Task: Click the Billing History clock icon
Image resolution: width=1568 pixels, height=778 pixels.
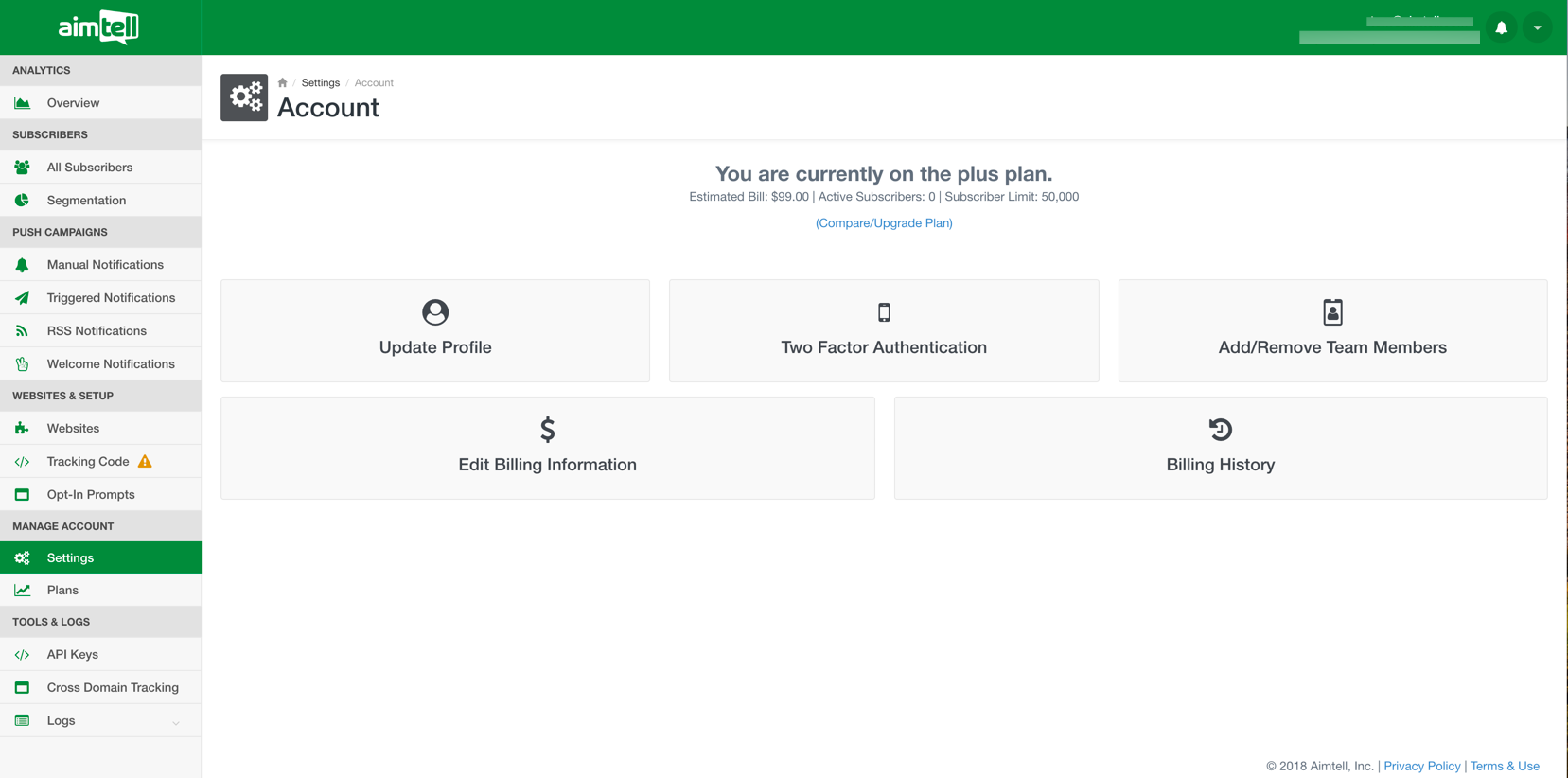Action: [1220, 430]
